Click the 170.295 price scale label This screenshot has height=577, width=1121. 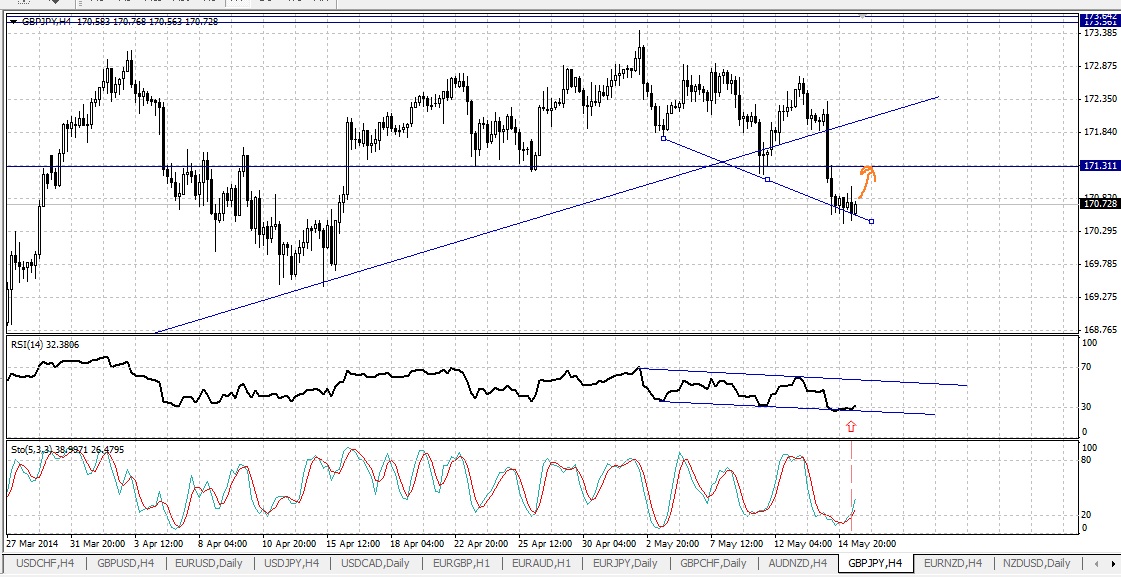[1100, 230]
